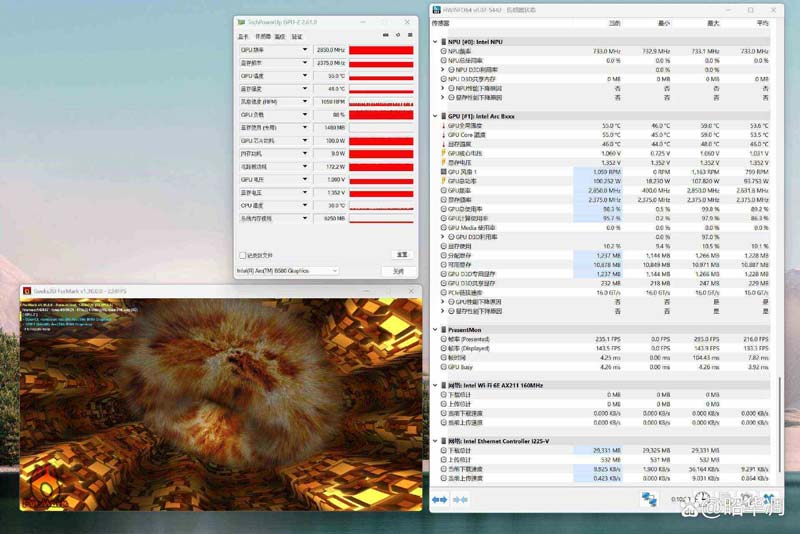Open the GPU-Z hamburger menu icon

[x=410, y=35]
